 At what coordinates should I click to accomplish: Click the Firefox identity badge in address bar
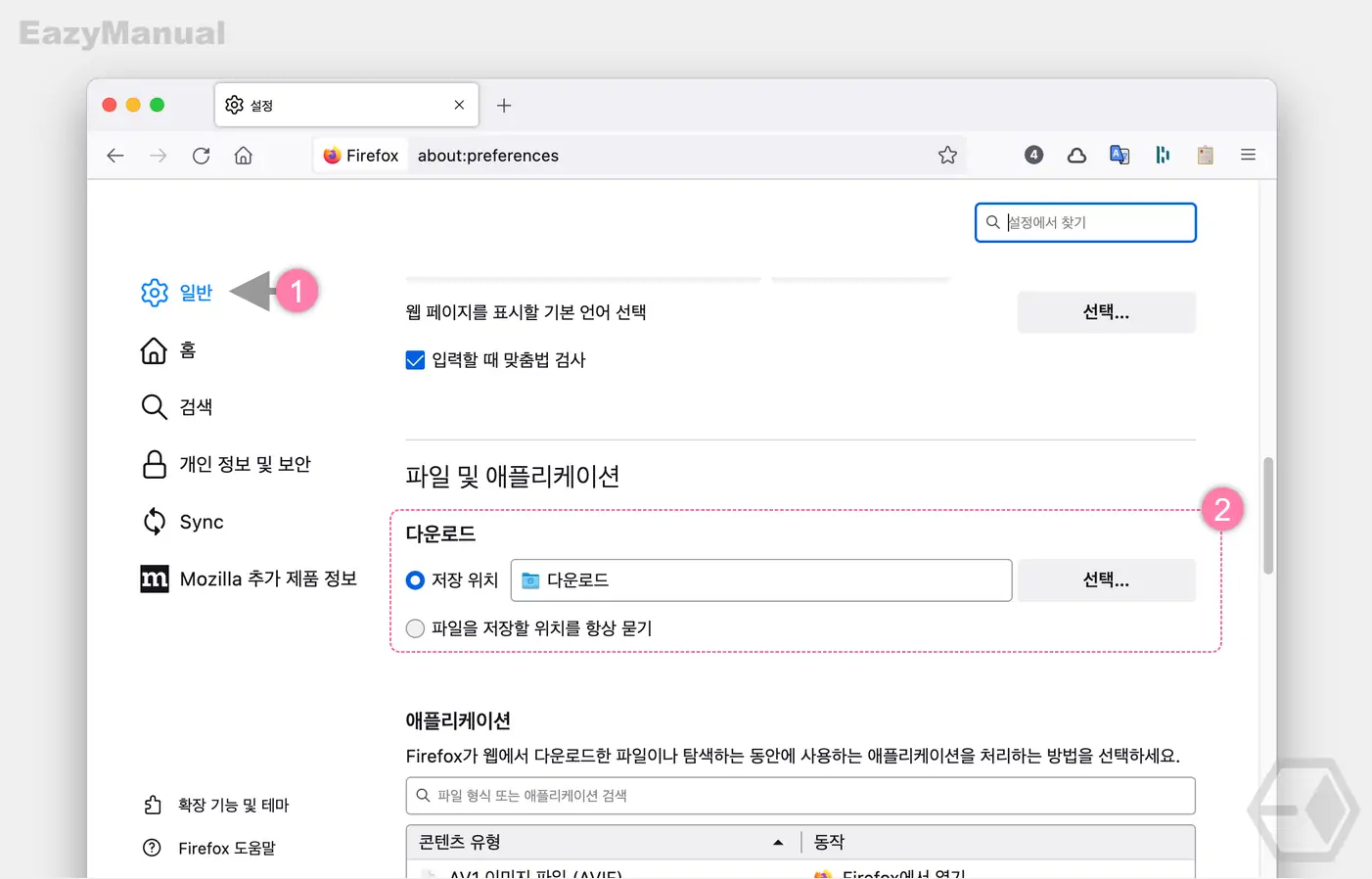tap(360, 156)
